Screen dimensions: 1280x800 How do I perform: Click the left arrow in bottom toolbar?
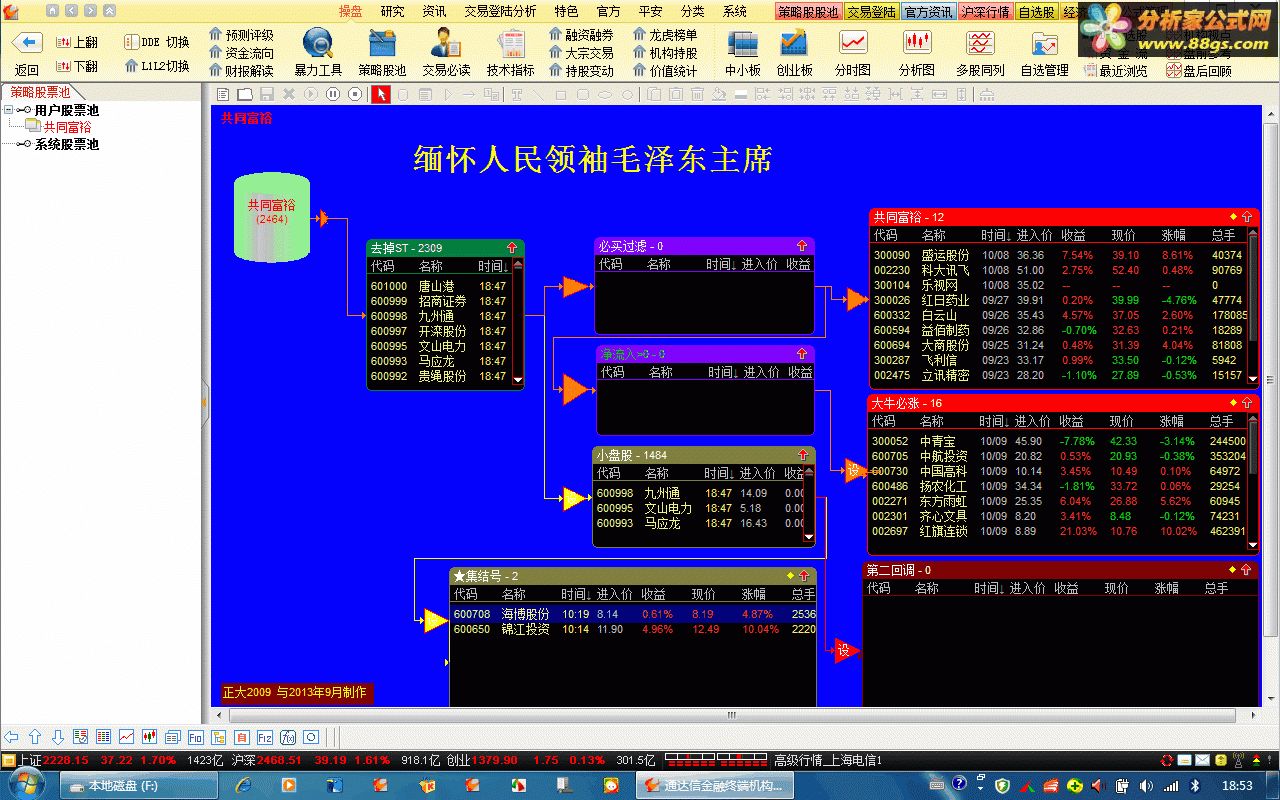tap(12, 737)
